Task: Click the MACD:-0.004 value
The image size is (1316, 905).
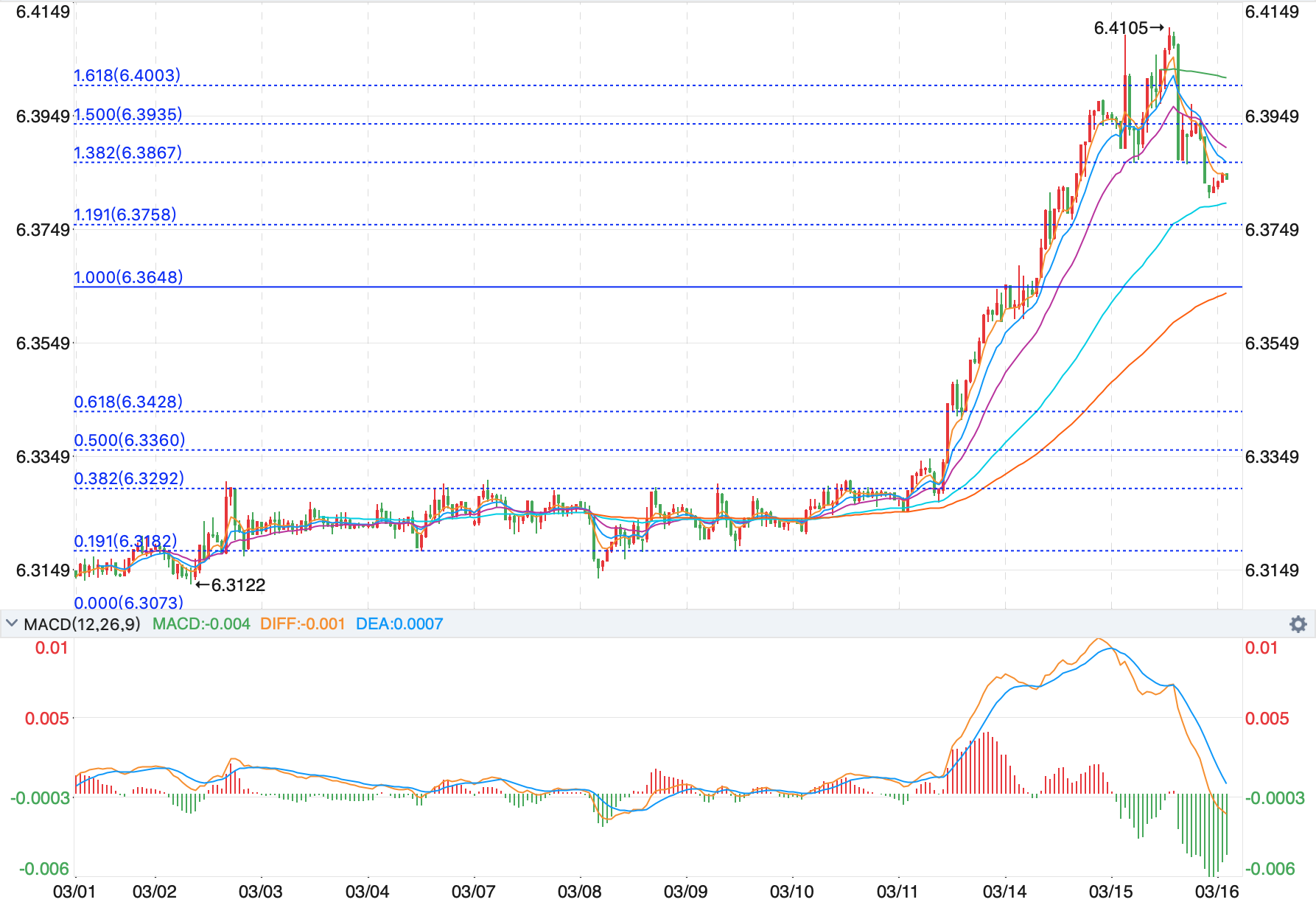Action: click(201, 624)
